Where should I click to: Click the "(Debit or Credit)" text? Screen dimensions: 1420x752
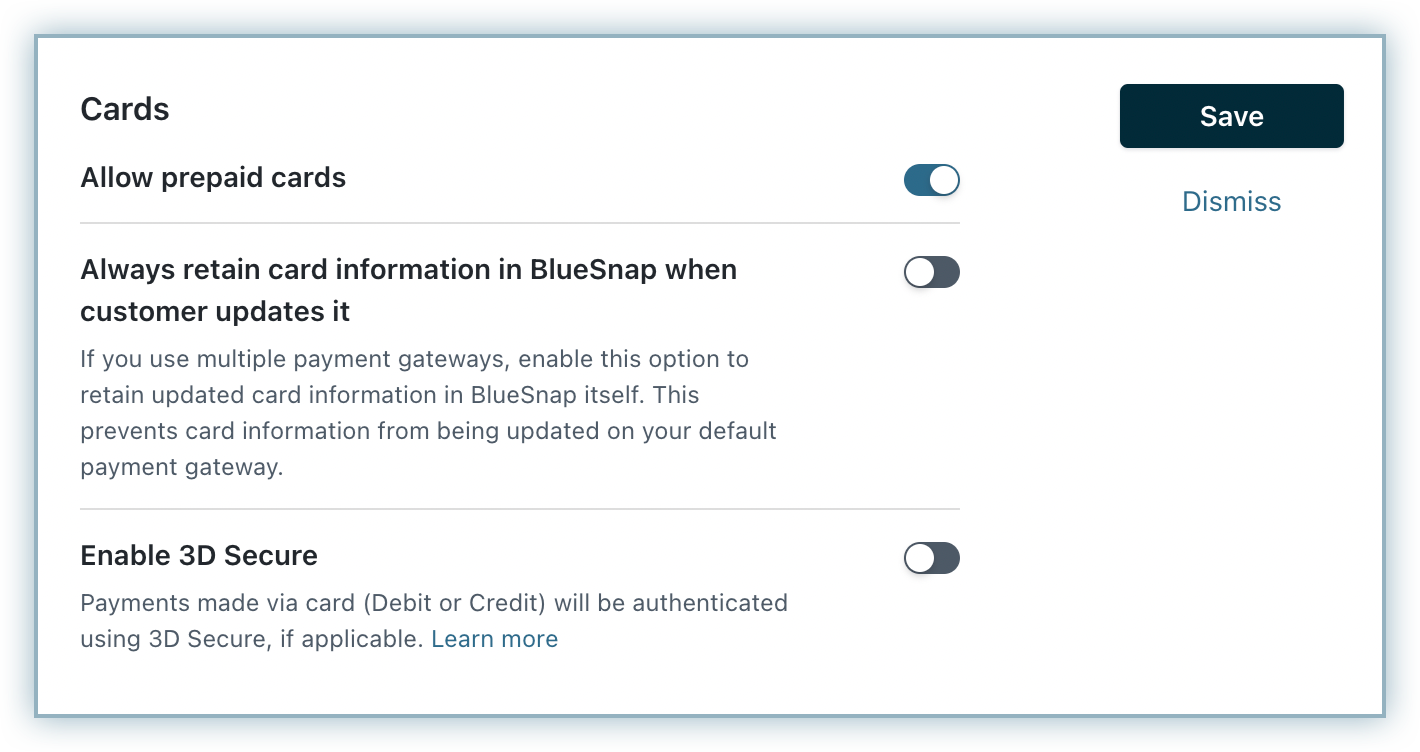[x=470, y=603]
